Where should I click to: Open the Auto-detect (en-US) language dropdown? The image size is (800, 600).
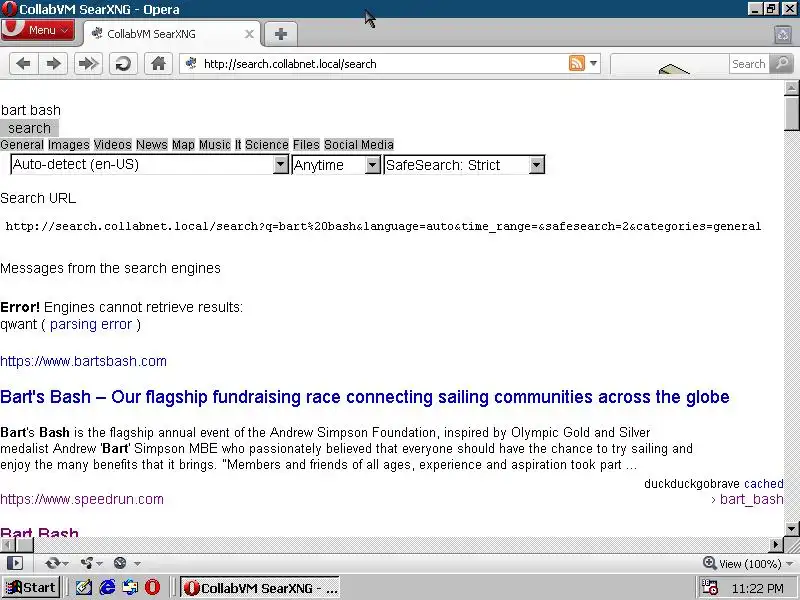(x=149, y=165)
